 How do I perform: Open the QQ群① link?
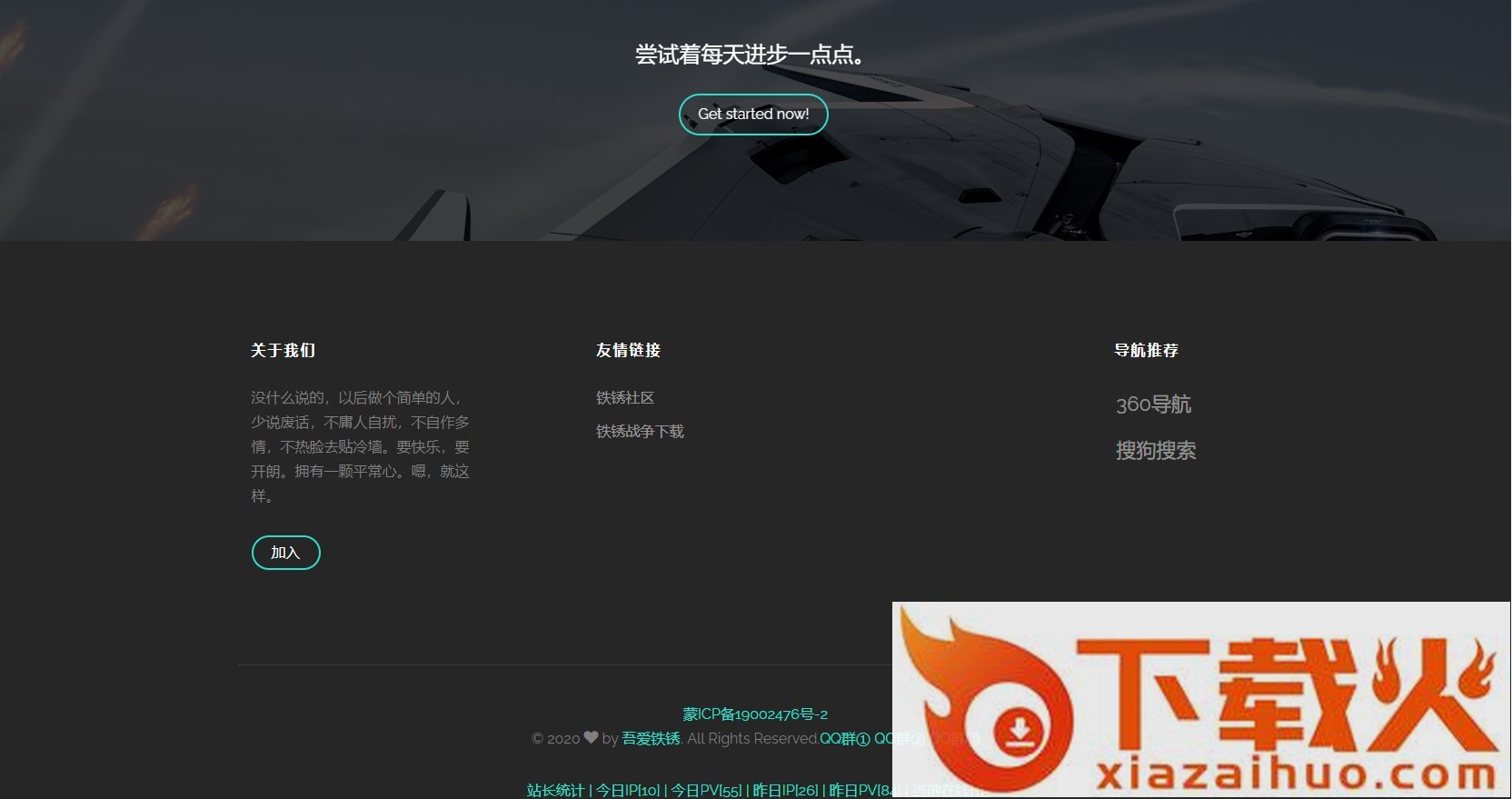tap(844, 739)
